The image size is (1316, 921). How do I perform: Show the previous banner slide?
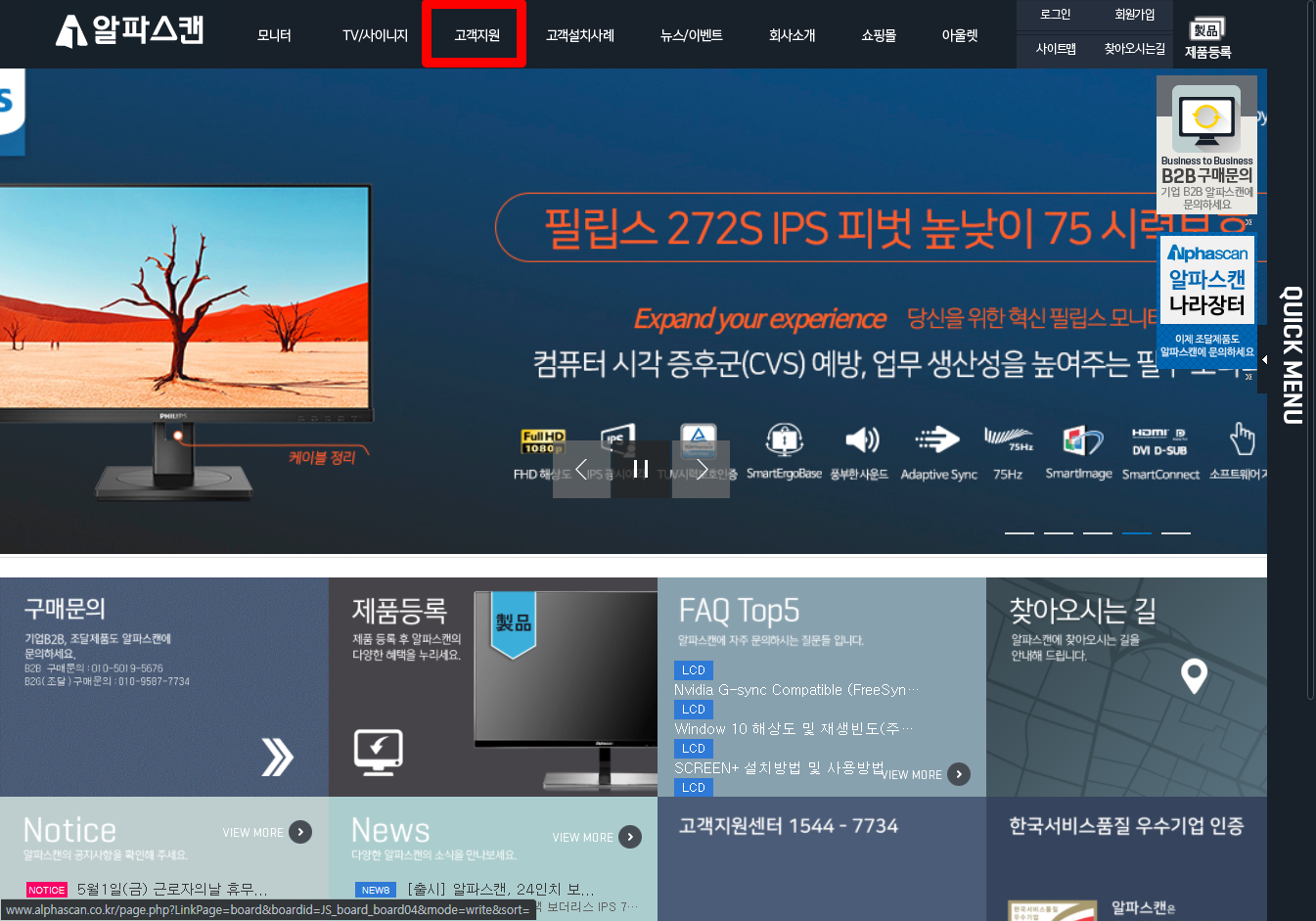pos(581,469)
